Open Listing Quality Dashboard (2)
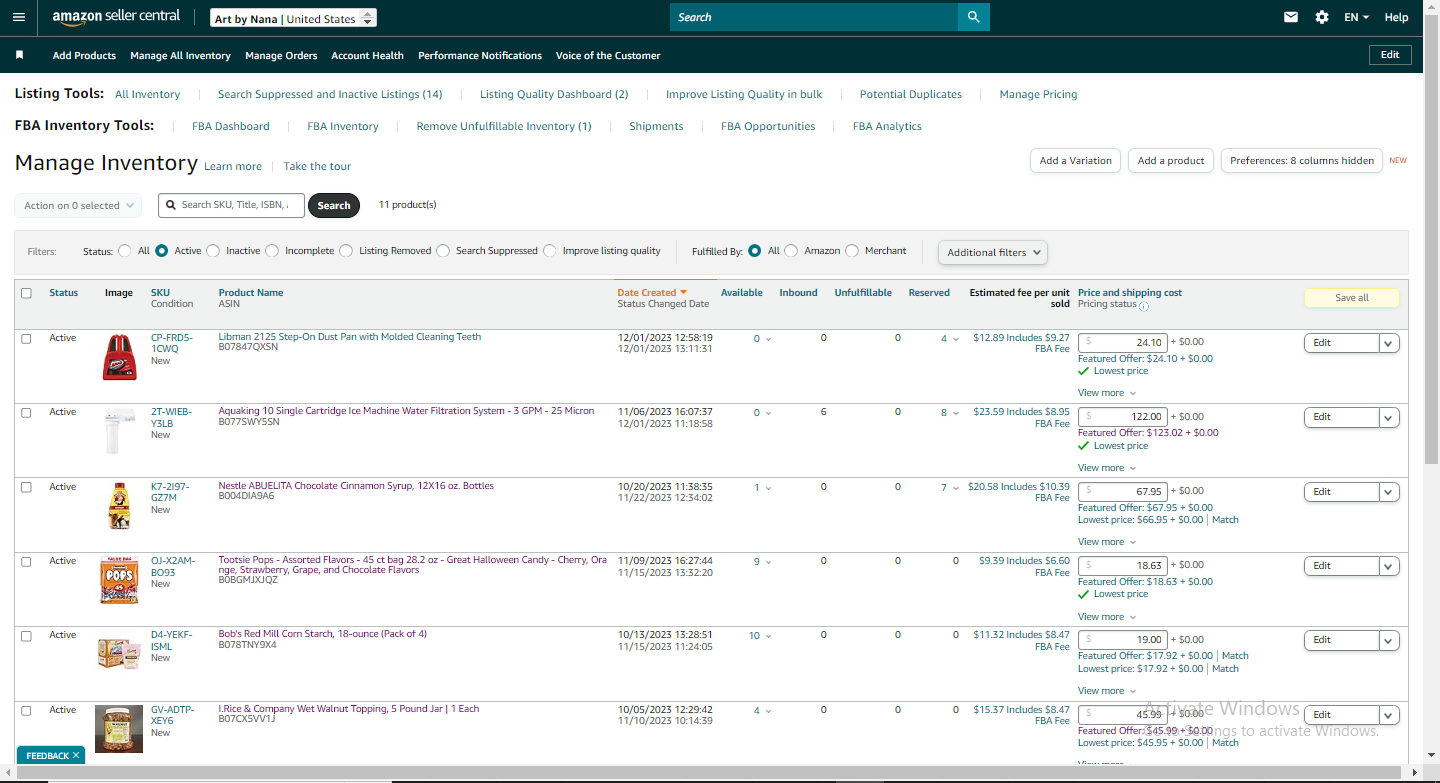Viewport: 1440px width, 783px height. tap(554, 94)
